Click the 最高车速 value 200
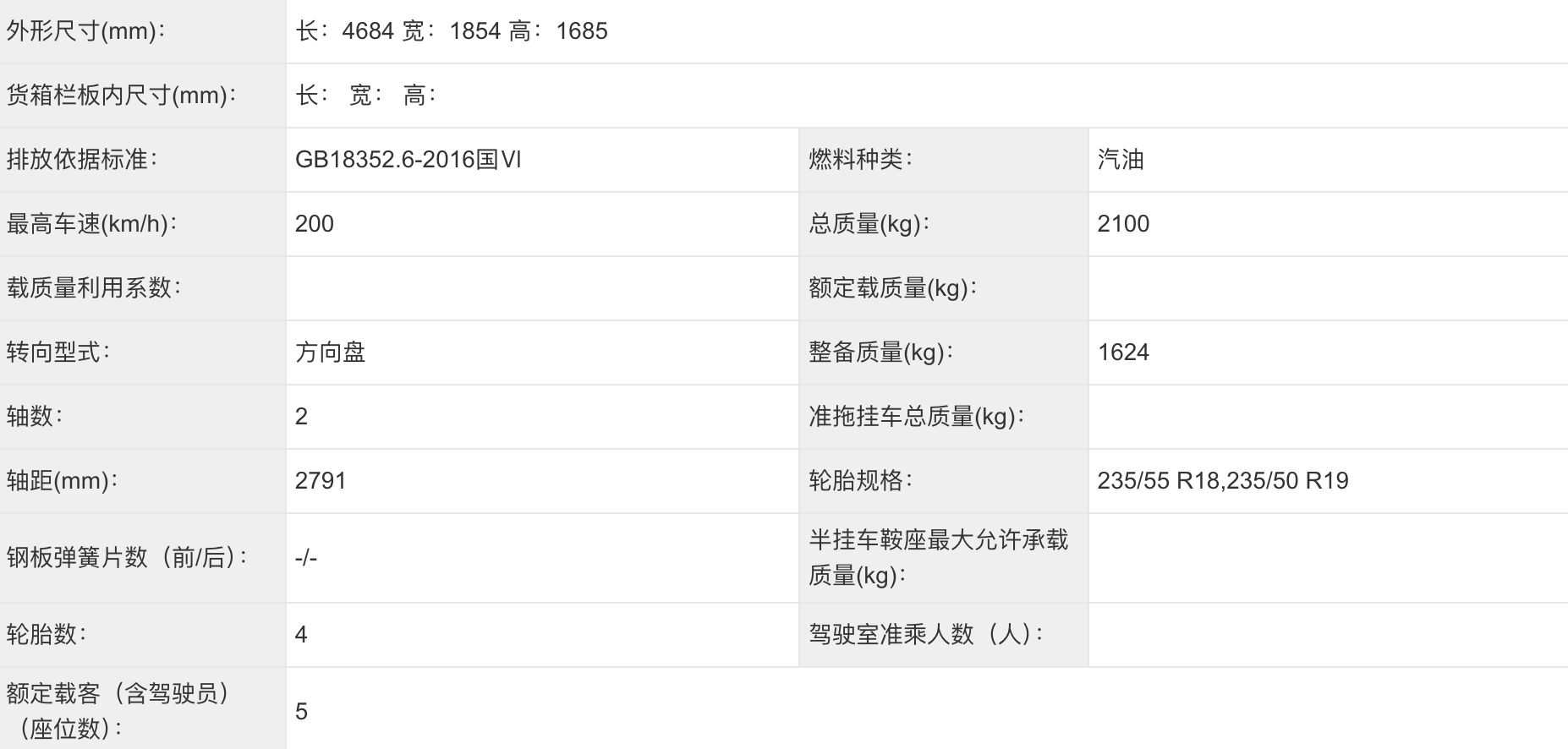Image resolution: width=1568 pixels, height=749 pixels. tap(315, 224)
